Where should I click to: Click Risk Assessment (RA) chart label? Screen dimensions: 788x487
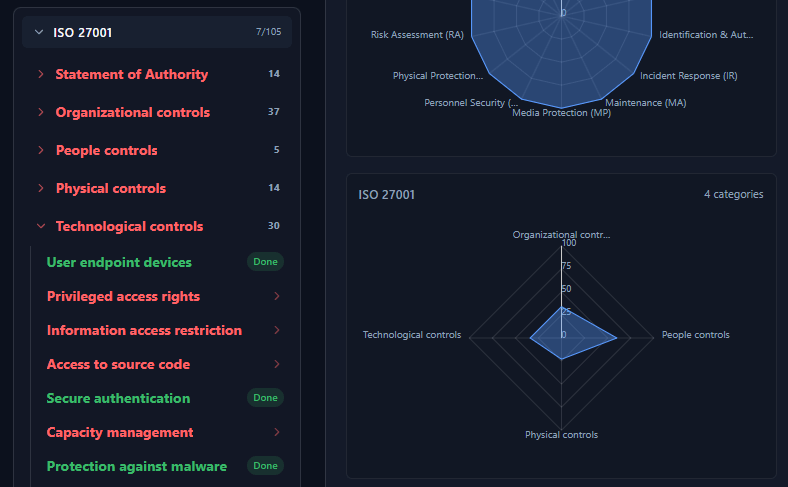417,35
